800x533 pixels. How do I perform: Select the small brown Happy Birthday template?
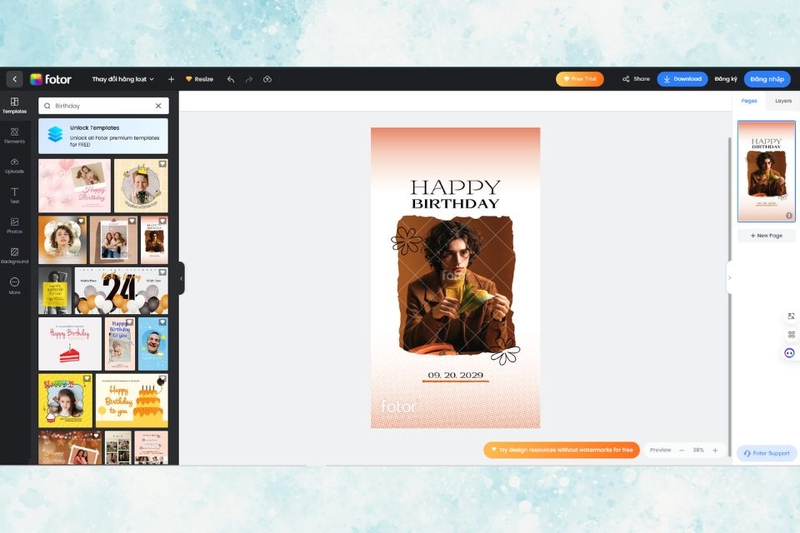154,240
